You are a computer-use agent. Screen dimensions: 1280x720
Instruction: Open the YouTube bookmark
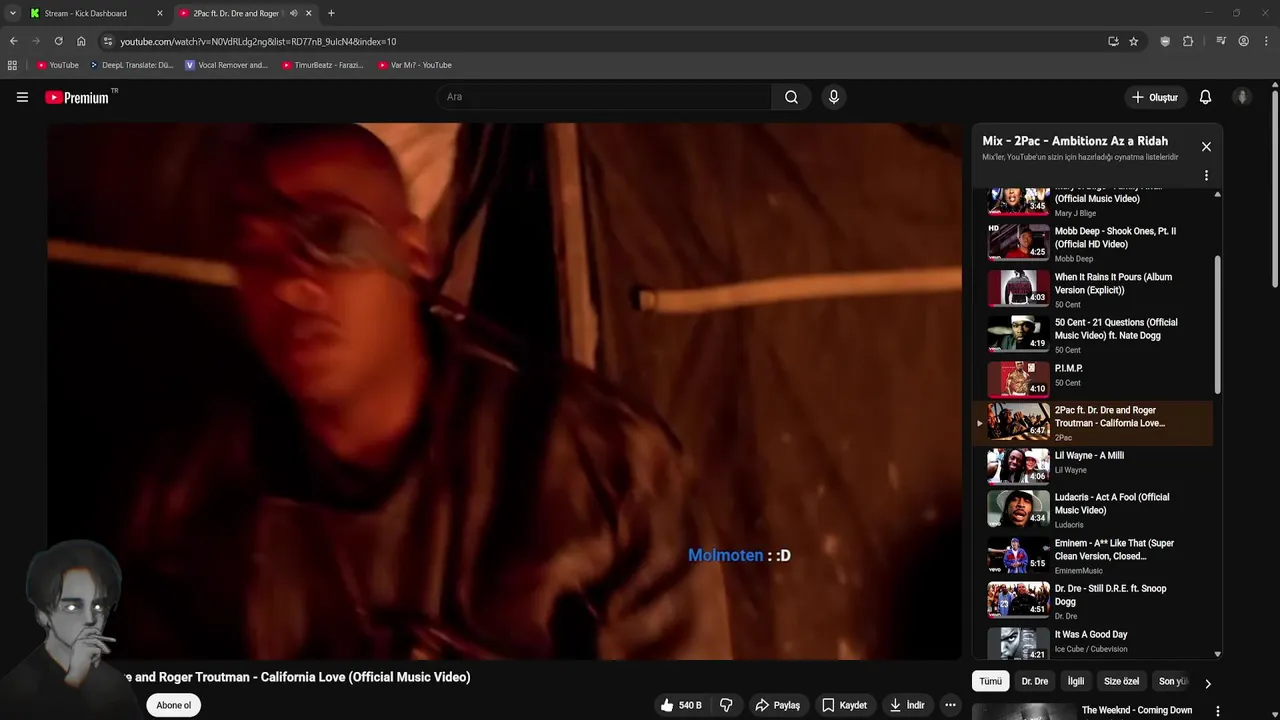[x=58, y=65]
